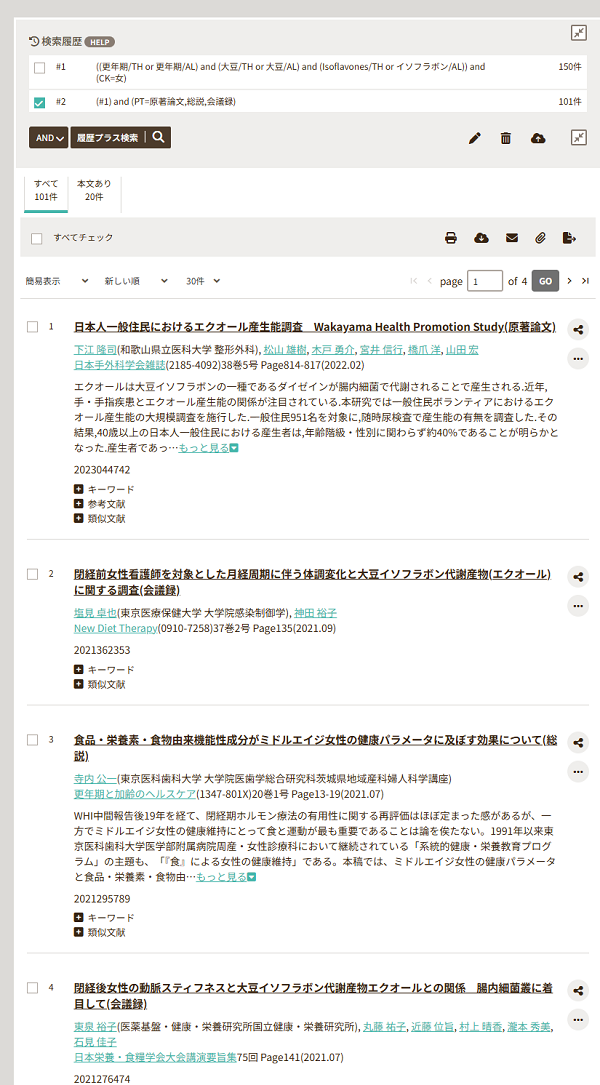The height and width of the screenshot is (1085, 600).
Task: Download results using the cloud download icon
Action: click(481, 238)
